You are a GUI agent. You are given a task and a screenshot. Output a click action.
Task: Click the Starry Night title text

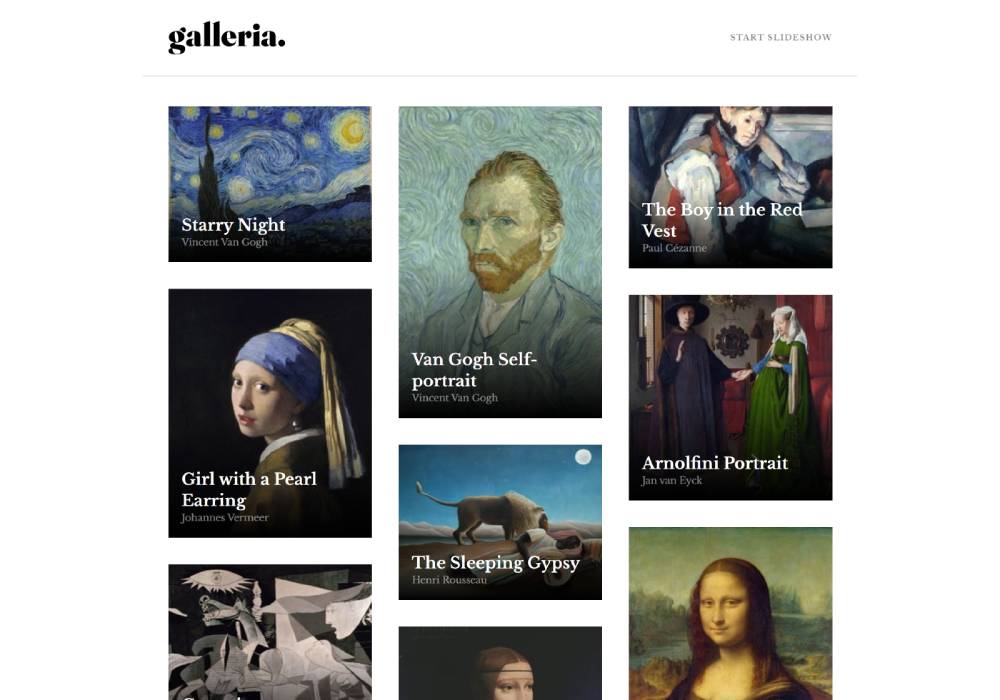233,225
